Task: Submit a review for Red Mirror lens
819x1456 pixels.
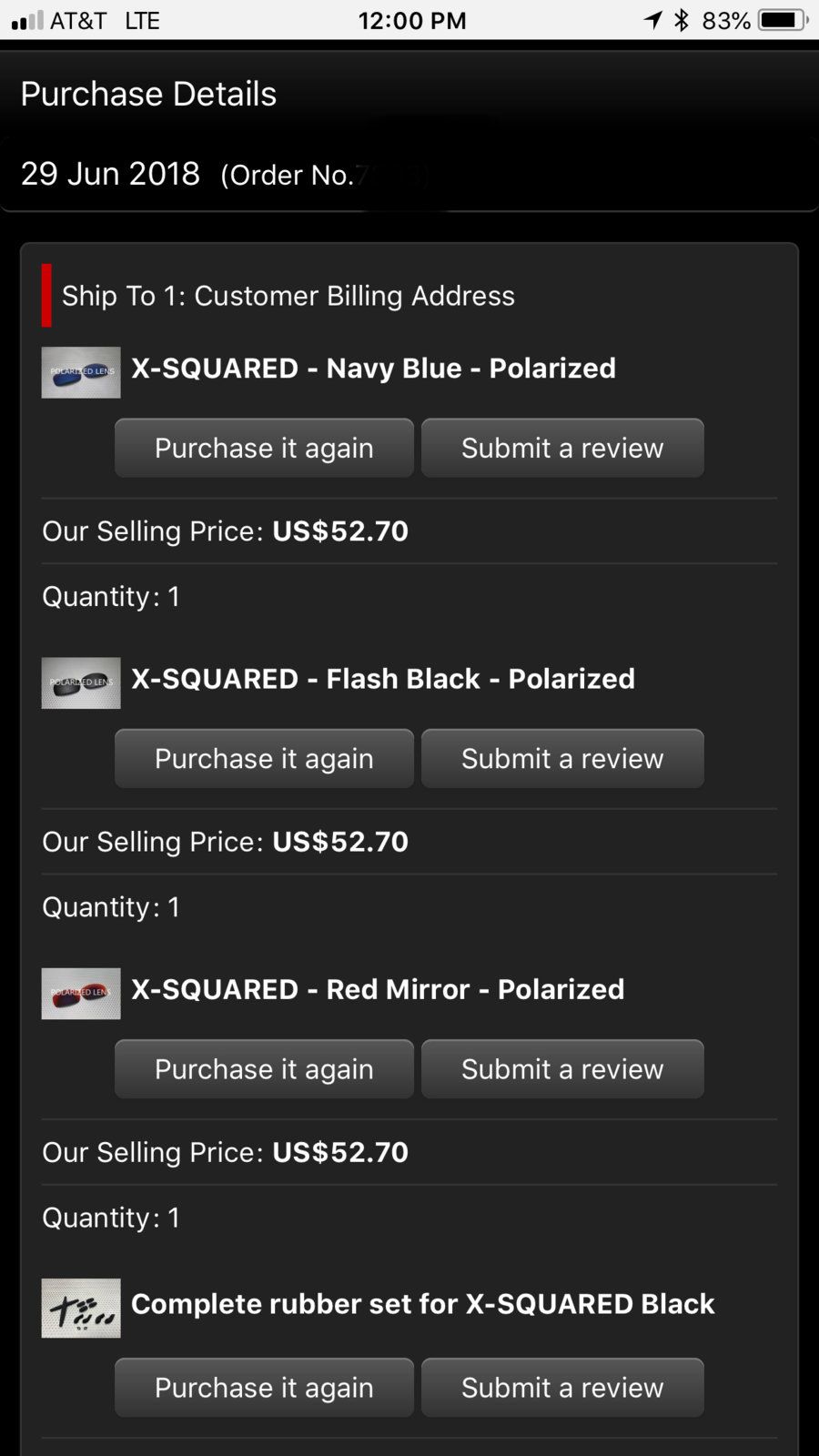Action: pos(562,1068)
